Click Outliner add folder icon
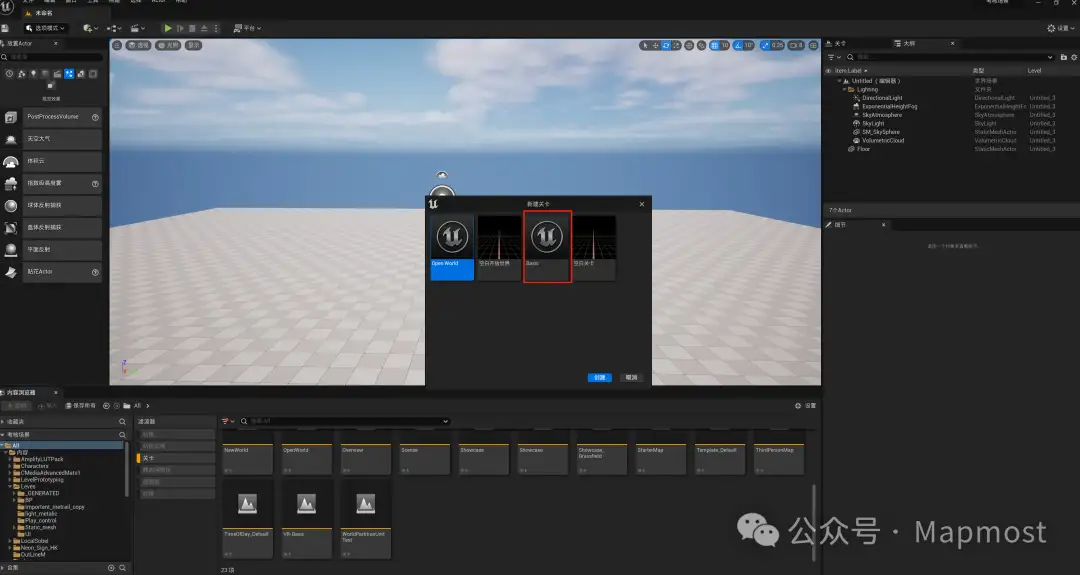1080x575 pixels. 1063,57
